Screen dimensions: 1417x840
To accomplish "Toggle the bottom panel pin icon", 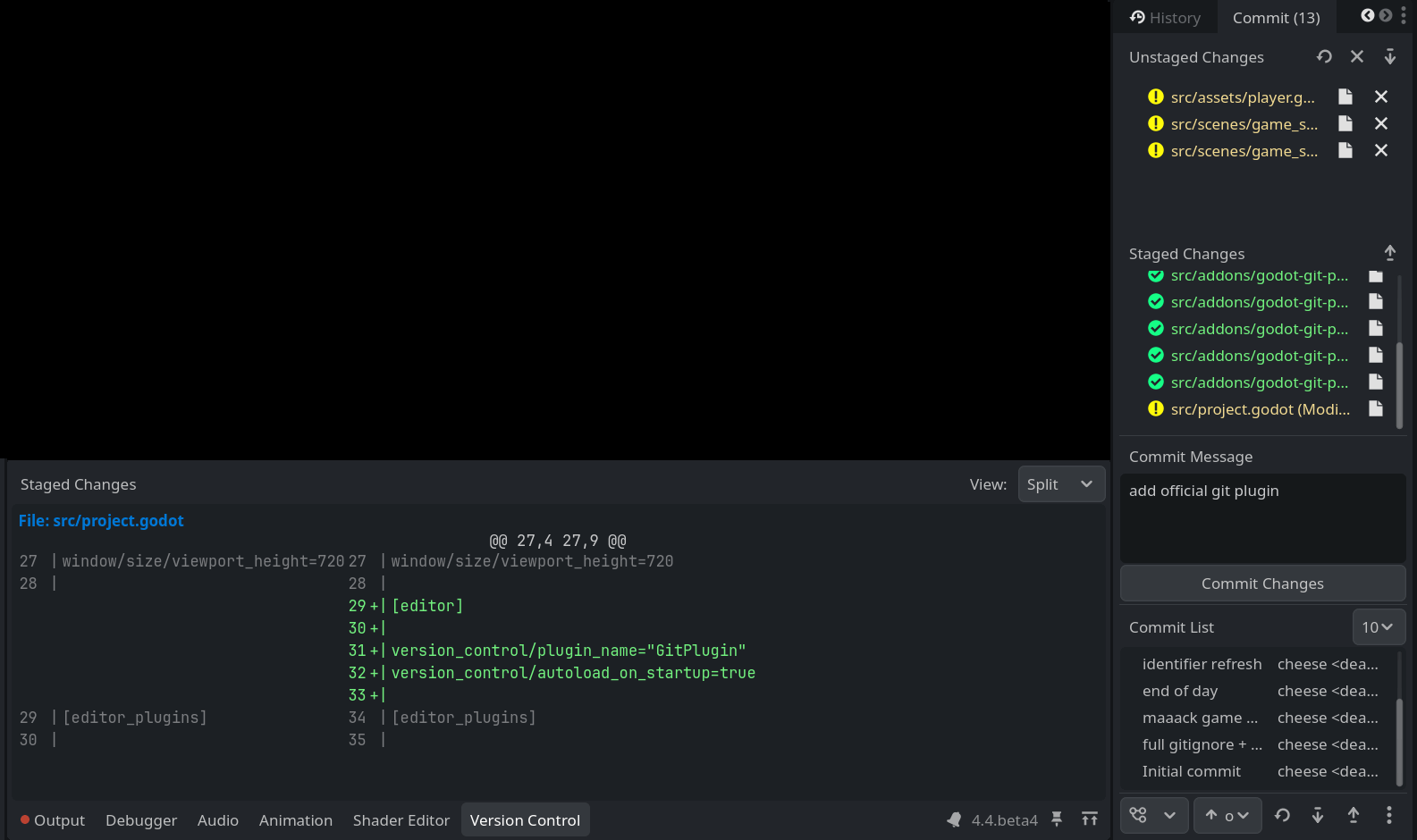I will [x=1057, y=819].
